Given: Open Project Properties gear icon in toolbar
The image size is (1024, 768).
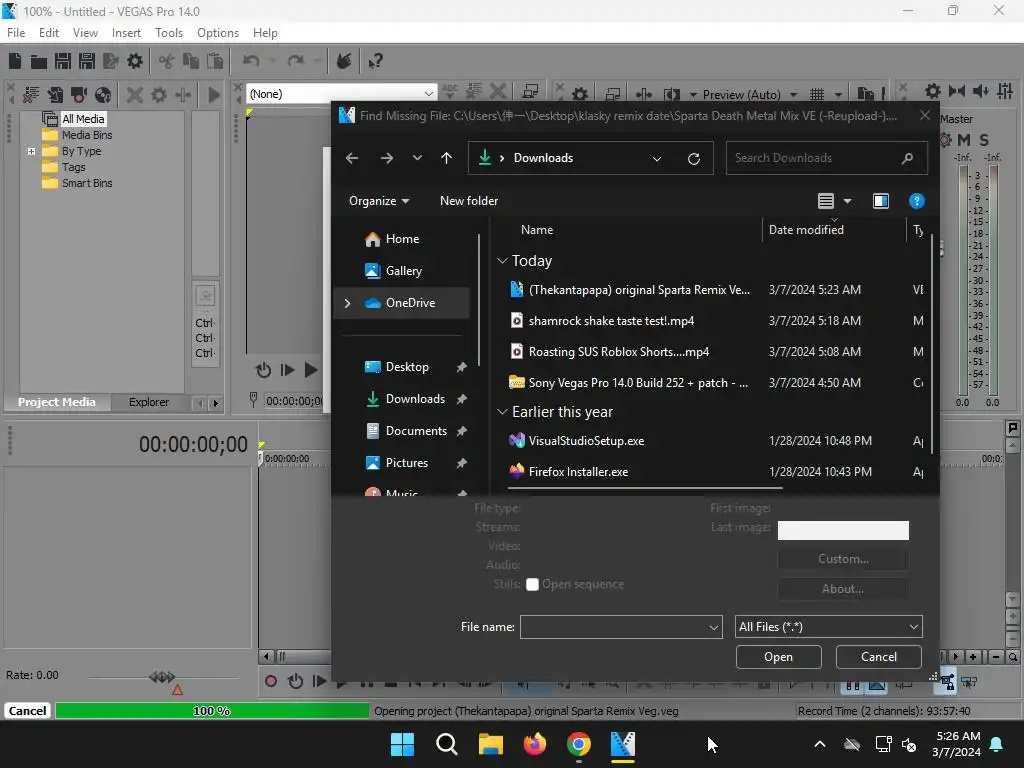Looking at the screenshot, I should coord(135,61).
